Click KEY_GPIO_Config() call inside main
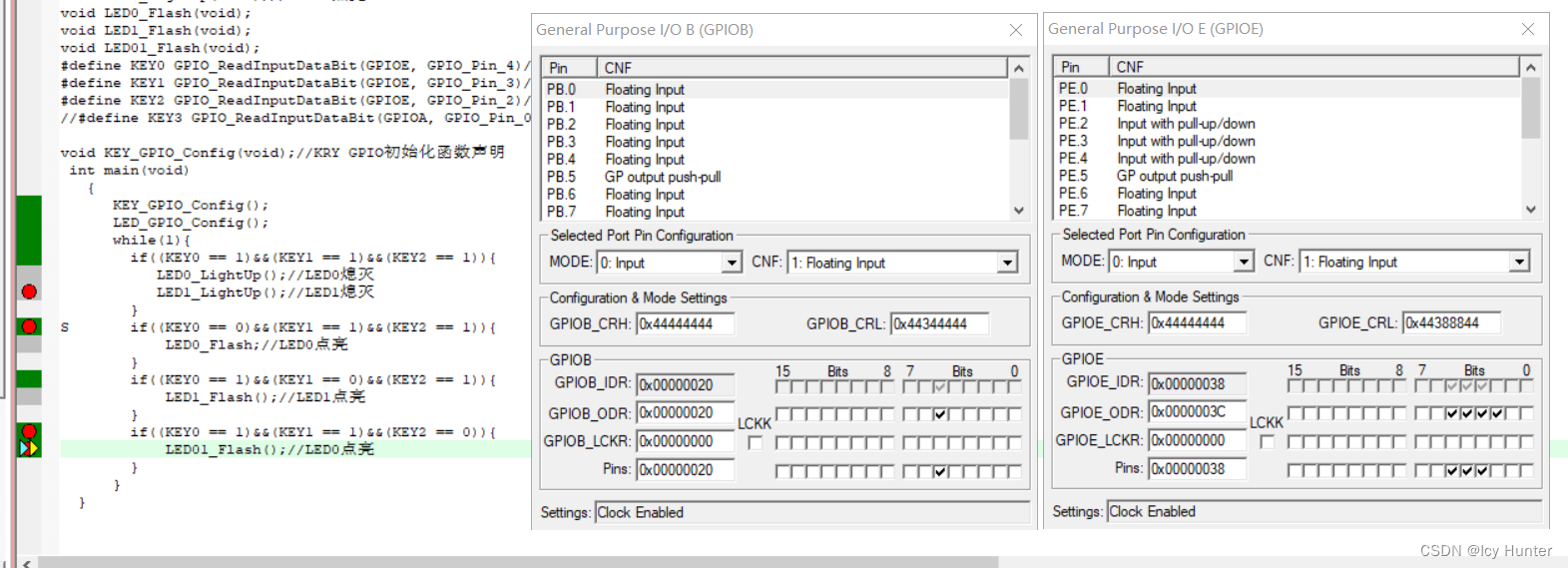 pyautogui.click(x=191, y=205)
